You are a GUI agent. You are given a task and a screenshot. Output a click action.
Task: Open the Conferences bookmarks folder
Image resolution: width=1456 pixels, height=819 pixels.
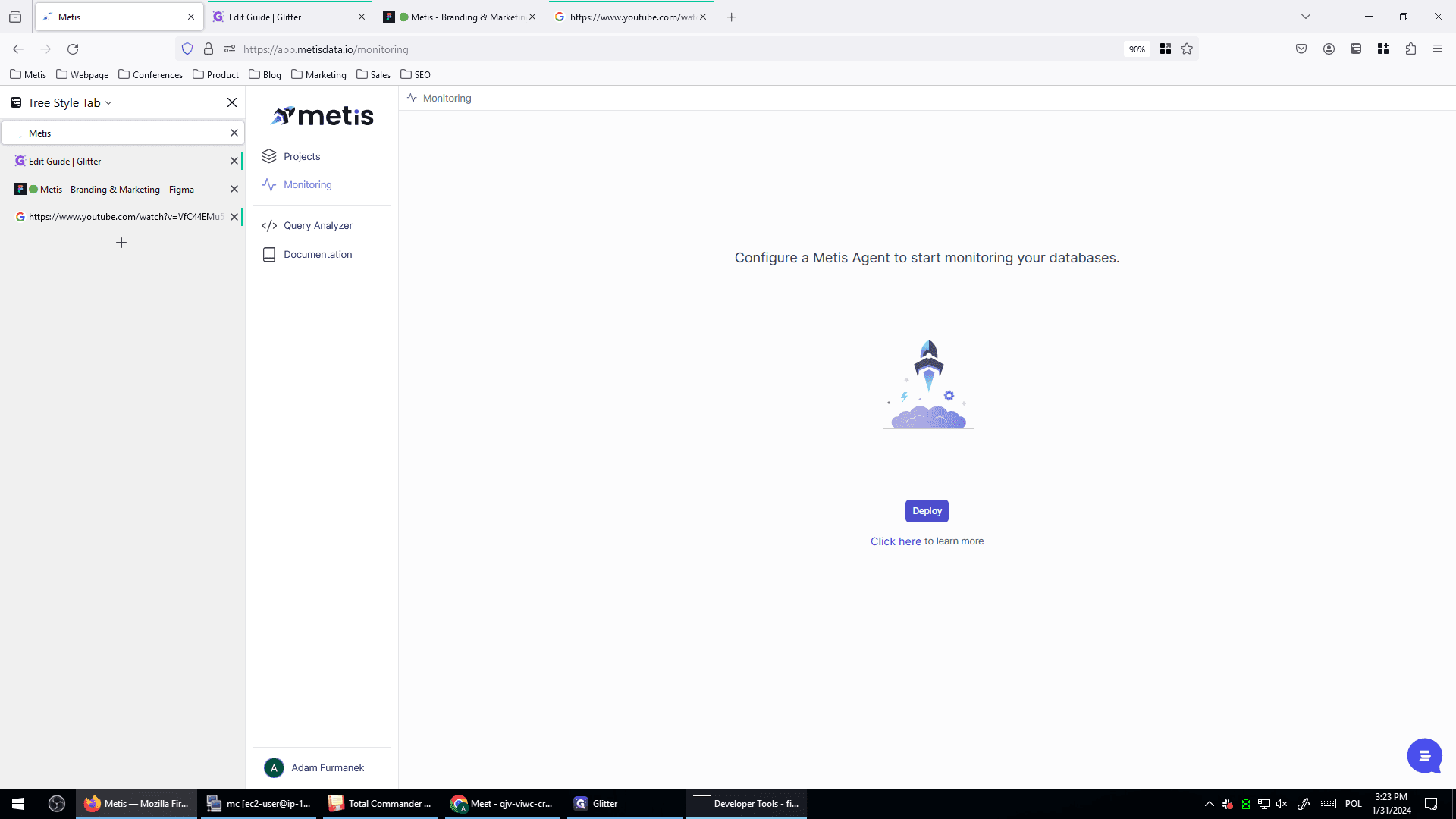[x=151, y=74]
